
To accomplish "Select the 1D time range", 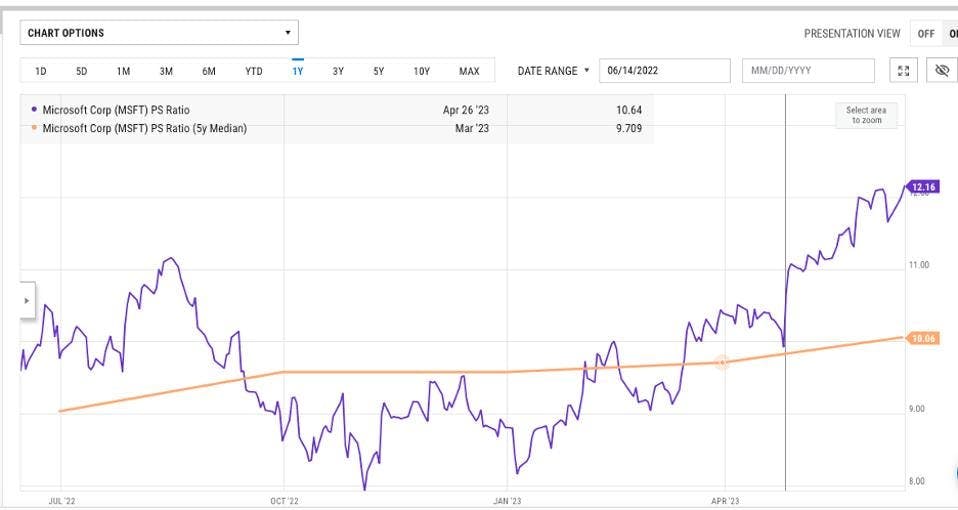I will [x=41, y=71].
